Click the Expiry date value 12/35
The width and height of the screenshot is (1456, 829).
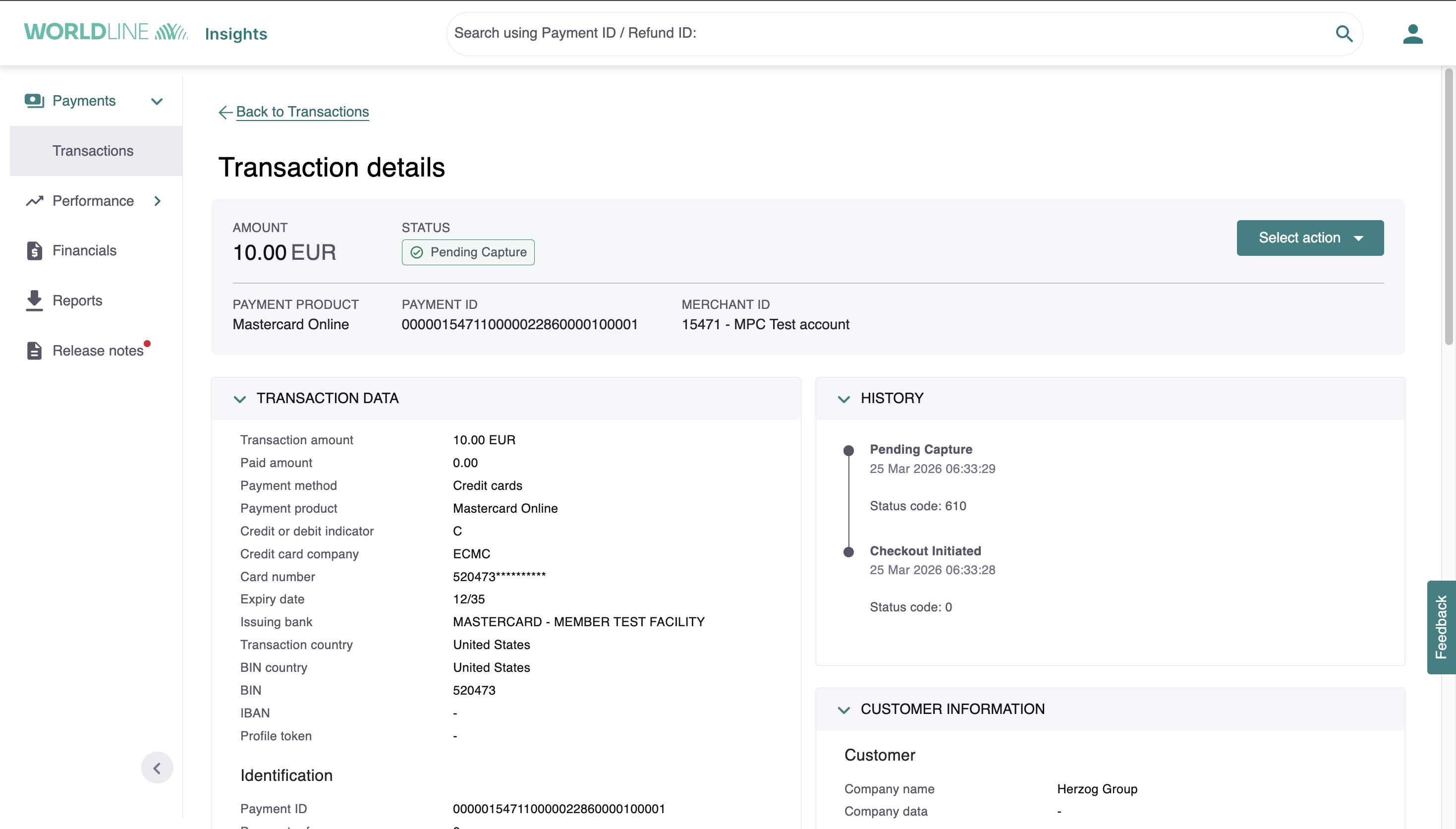469,599
